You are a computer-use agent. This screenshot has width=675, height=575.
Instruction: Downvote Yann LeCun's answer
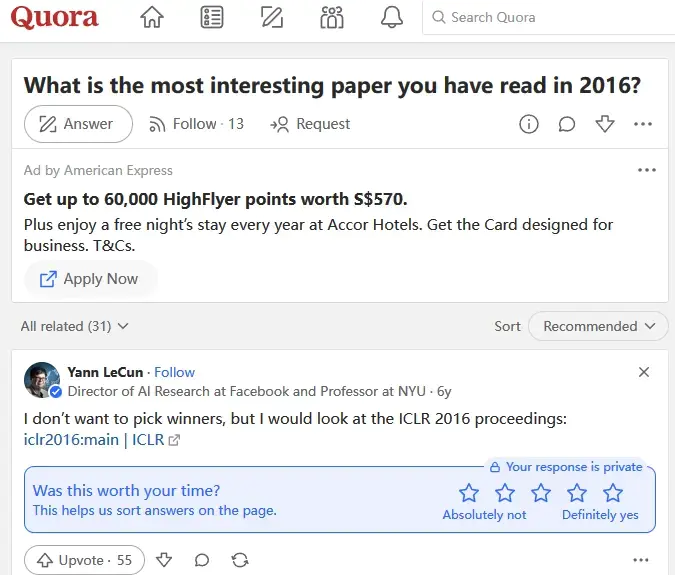[164, 560]
